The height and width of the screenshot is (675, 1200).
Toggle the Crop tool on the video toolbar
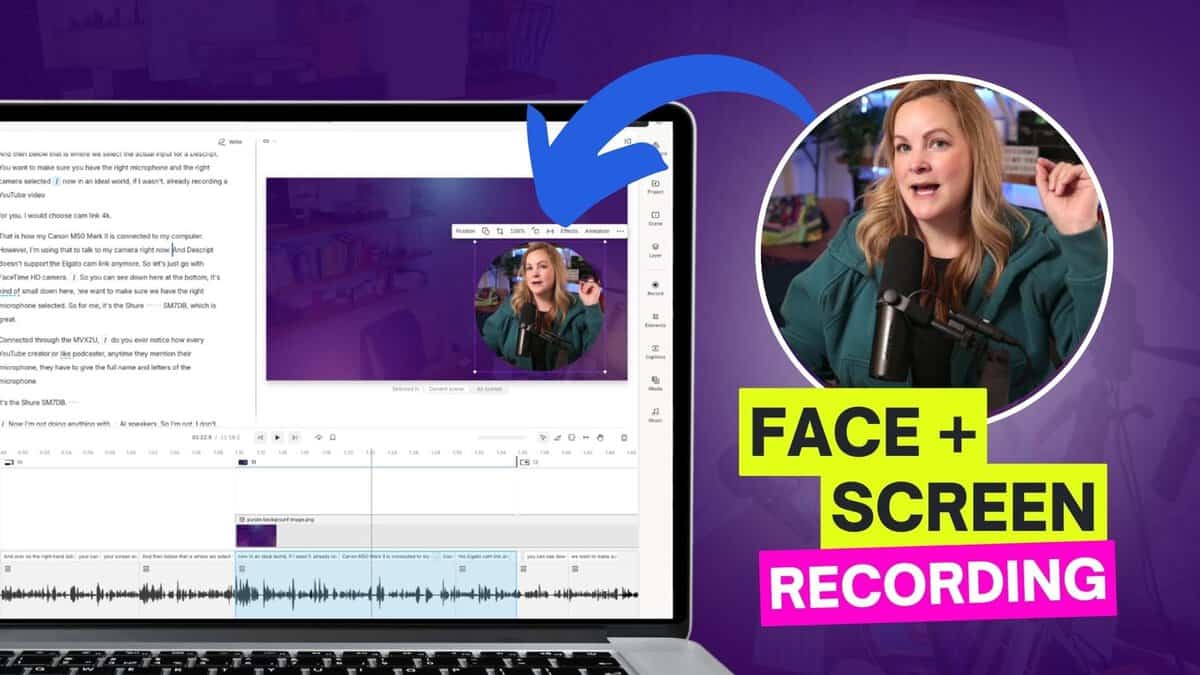[501, 230]
